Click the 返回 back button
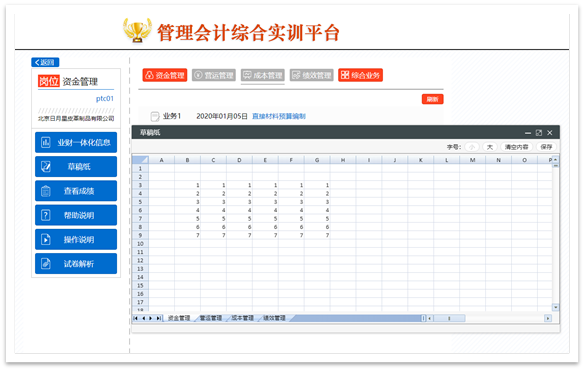Image resolution: width=584 pixels, height=370 pixels. click(45, 62)
